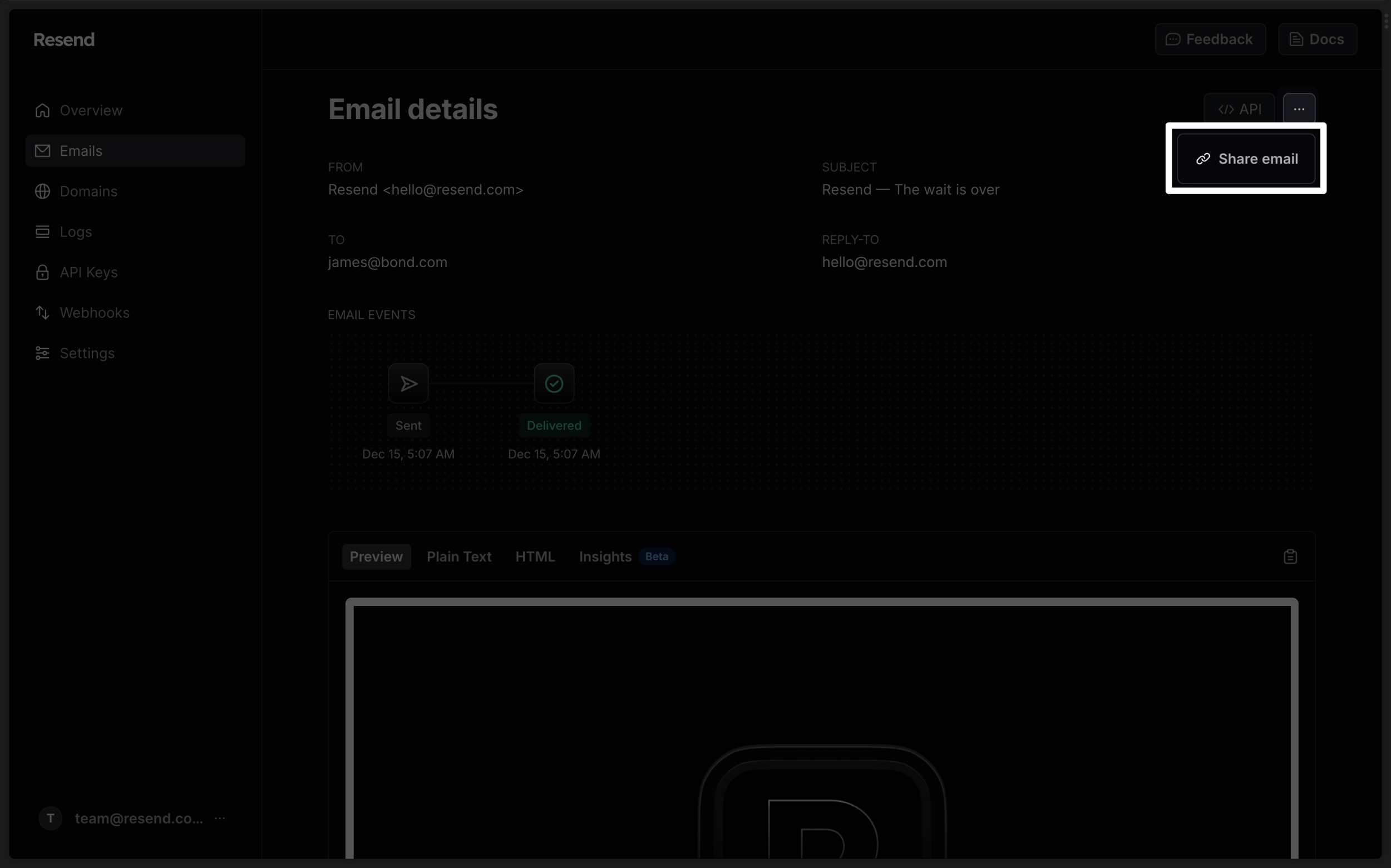The height and width of the screenshot is (868, 1391).
Task: Click the subject Resend — The wait is over
Action: 910,190
